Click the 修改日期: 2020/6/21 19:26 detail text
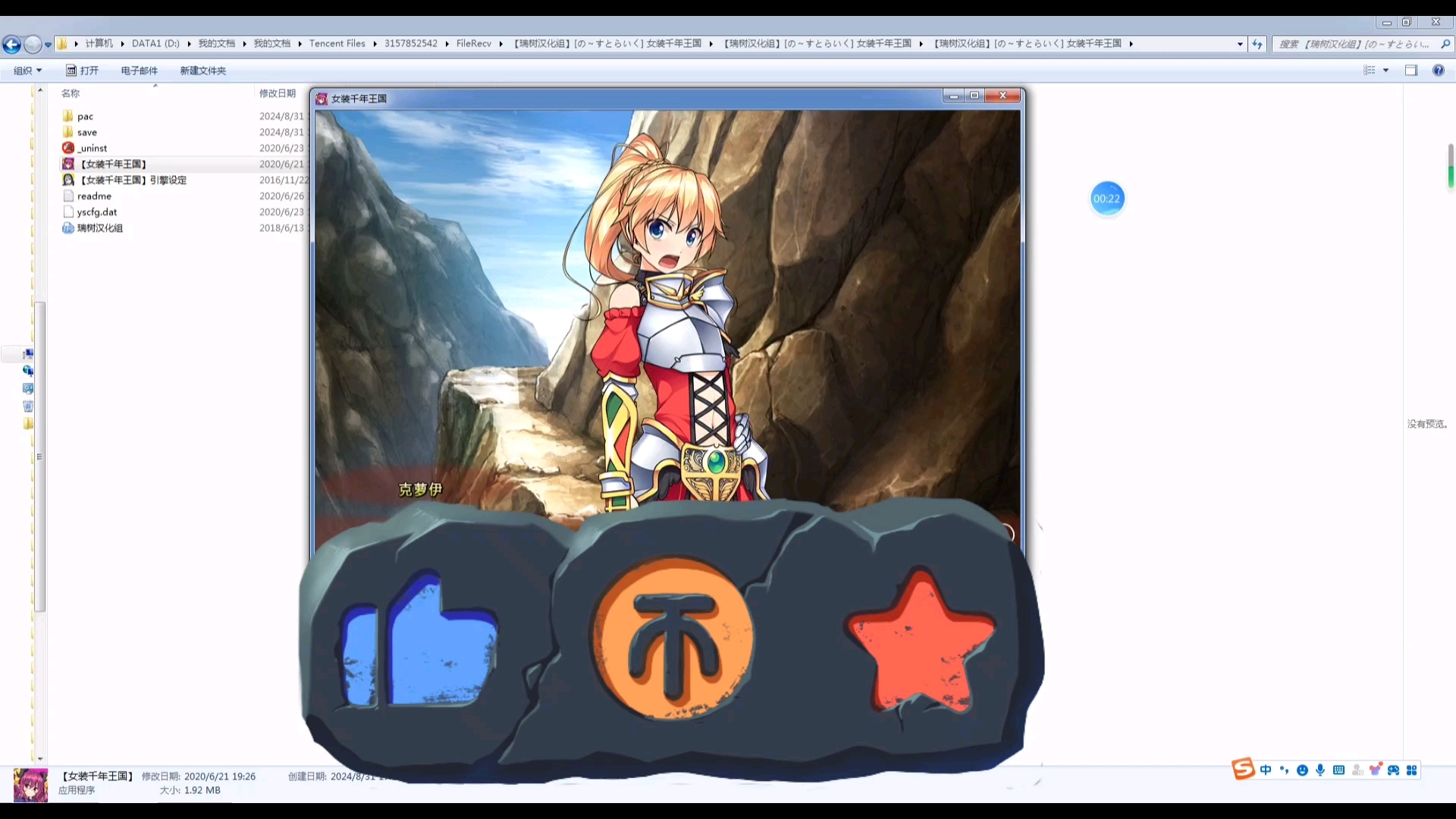 [x=199, y=777]
